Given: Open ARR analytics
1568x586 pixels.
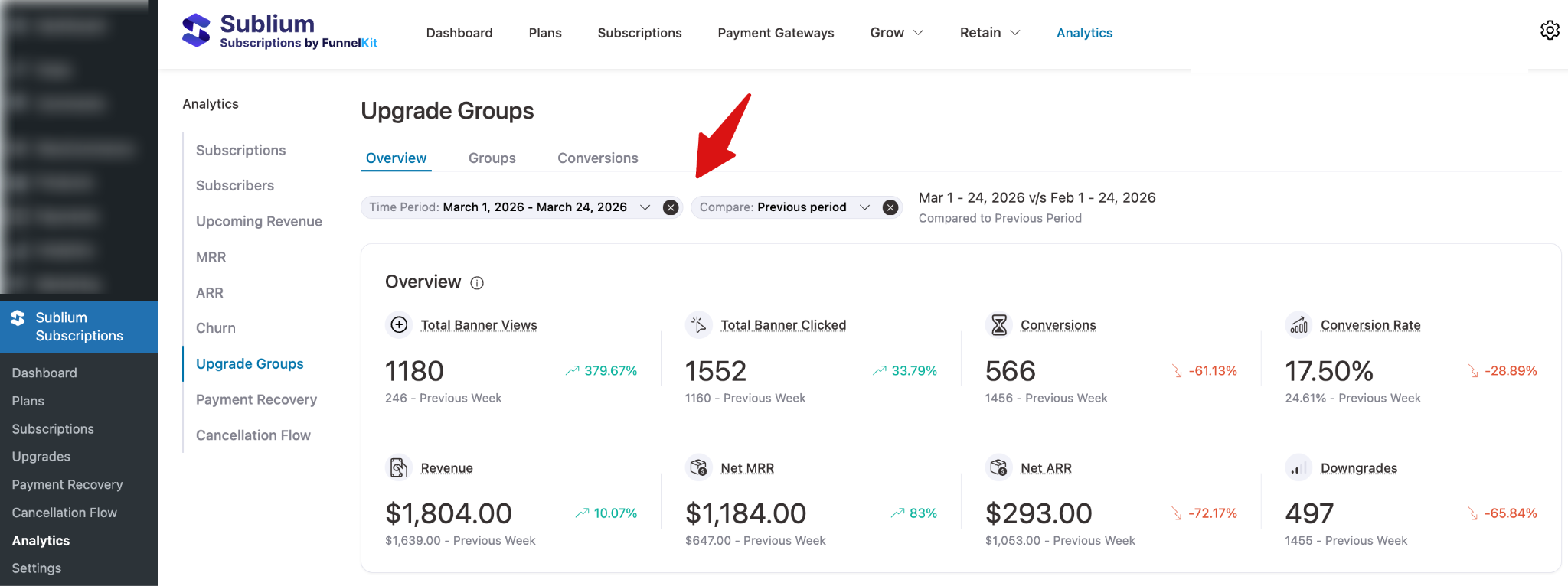Looking at the screenshot, I should tap(210, 293).
